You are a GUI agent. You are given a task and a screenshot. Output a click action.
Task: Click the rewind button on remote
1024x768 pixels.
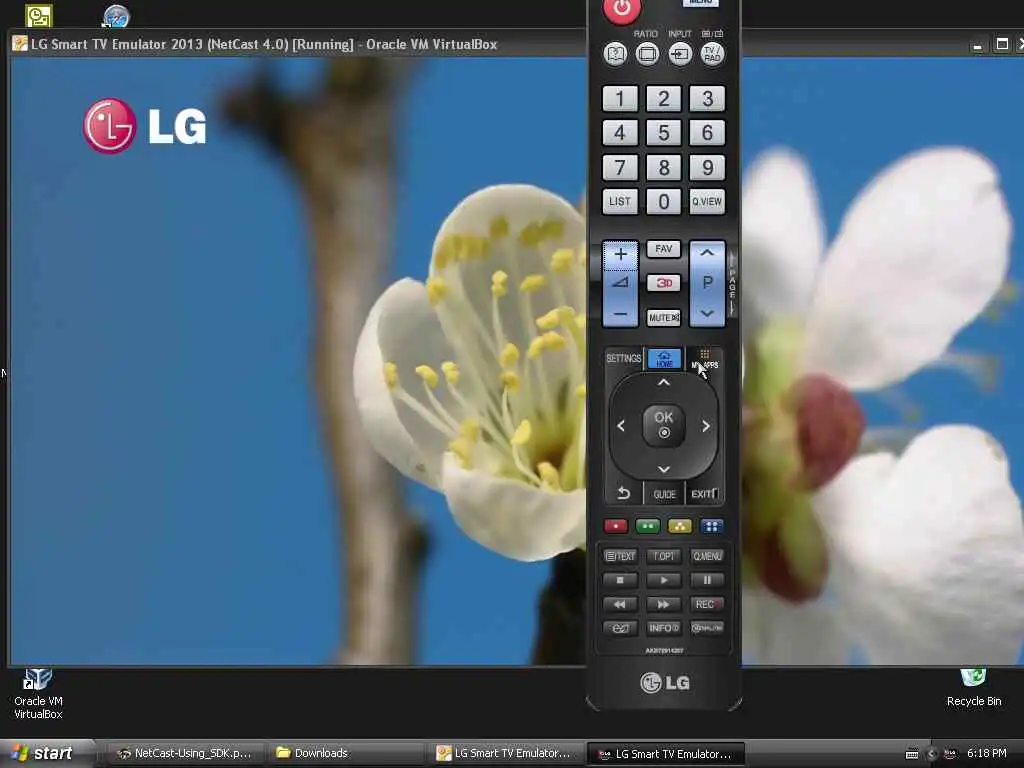(x=620, y=604)
